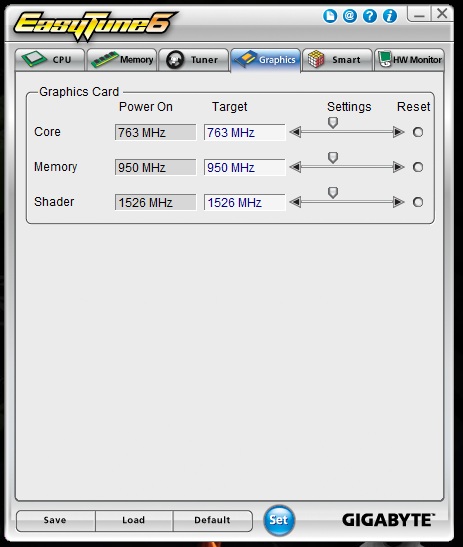Decrease Core clock with the left arrow

click(295, 132)
